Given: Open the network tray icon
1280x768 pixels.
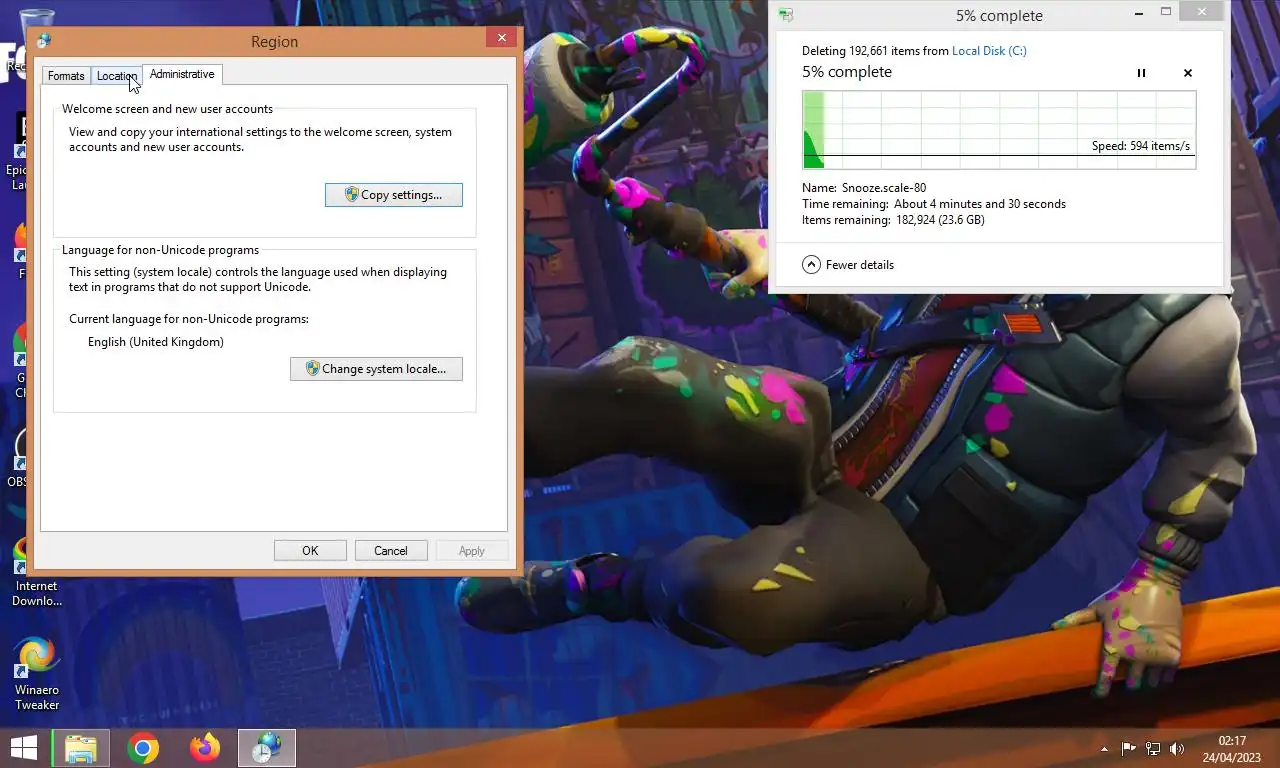Looking at the screenshot, I should pyautogui.click(x=1153, y=748).
